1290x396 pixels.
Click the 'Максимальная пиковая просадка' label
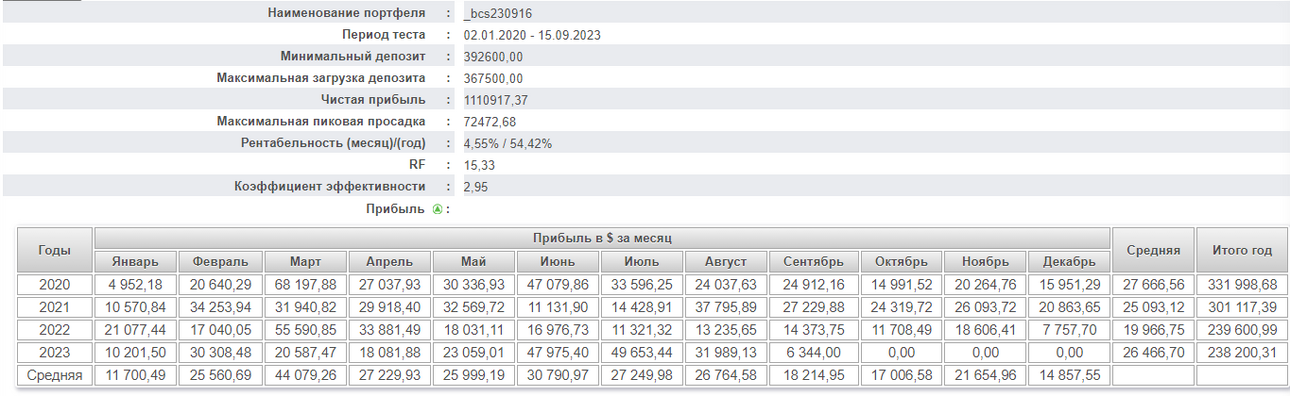(x=321, y=122)
